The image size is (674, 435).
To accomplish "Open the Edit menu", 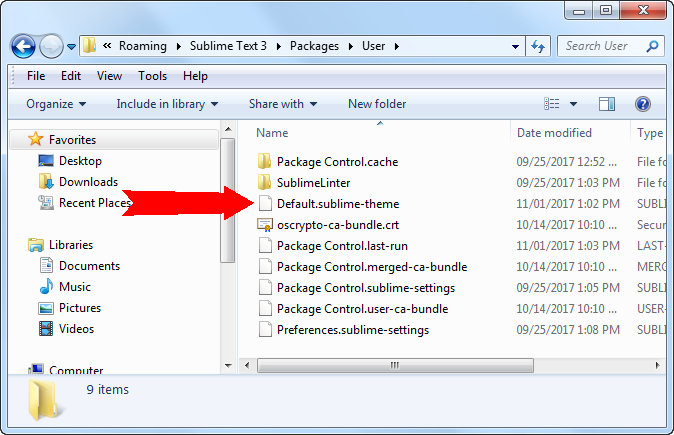I will pyautogui.click(x=71, y=76).
